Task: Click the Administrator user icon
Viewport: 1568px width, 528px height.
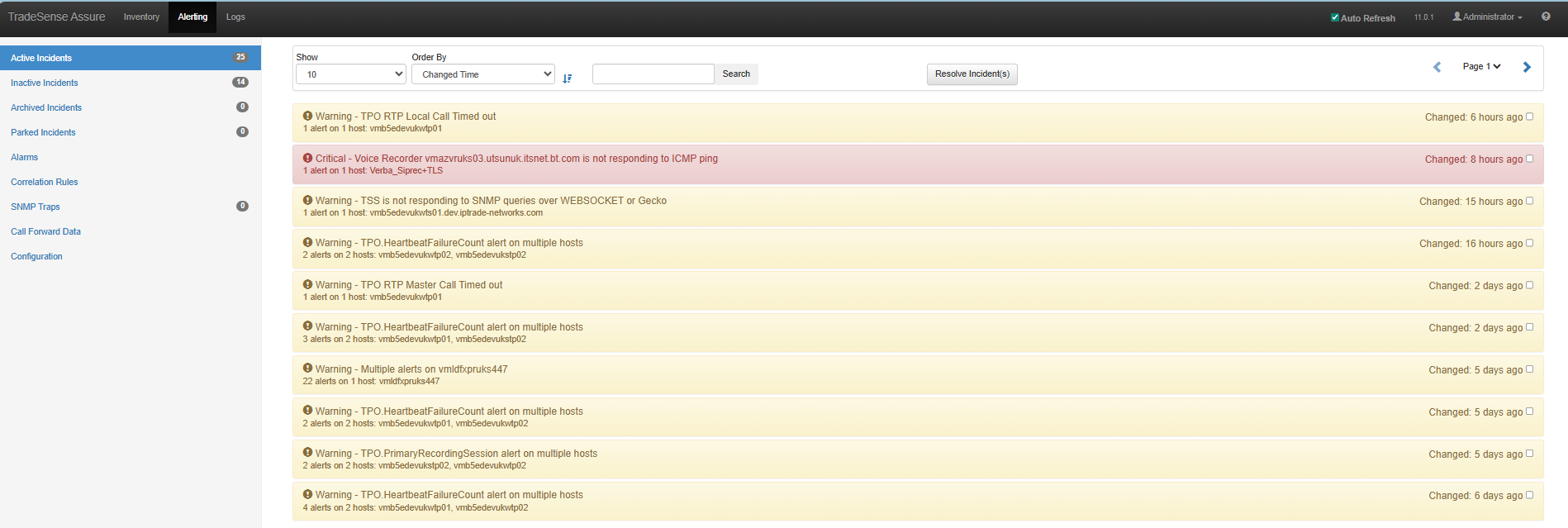Action: [1457, 17]
